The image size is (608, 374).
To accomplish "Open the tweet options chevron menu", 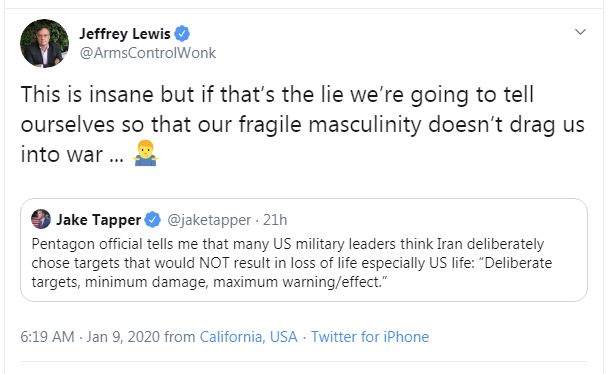I will tap(580, 32).
